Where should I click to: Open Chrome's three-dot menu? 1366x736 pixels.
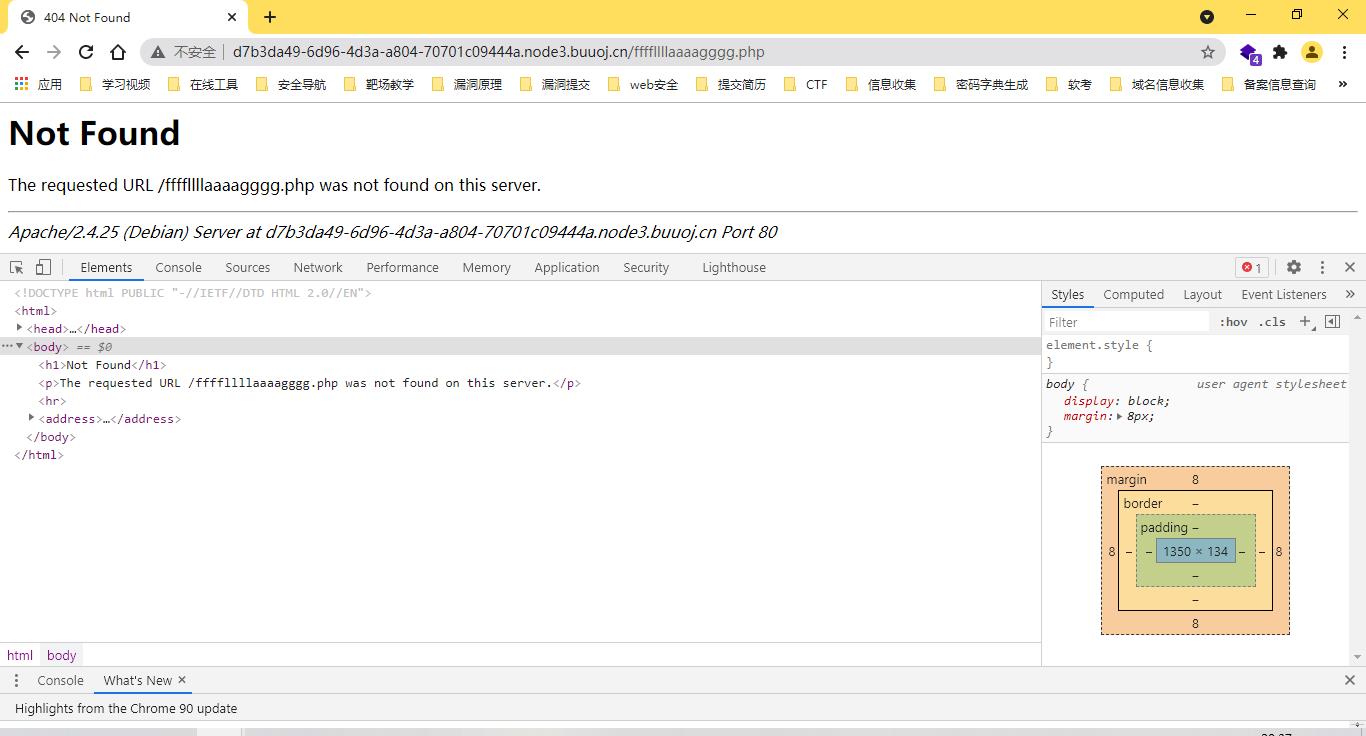[1343, 52]
